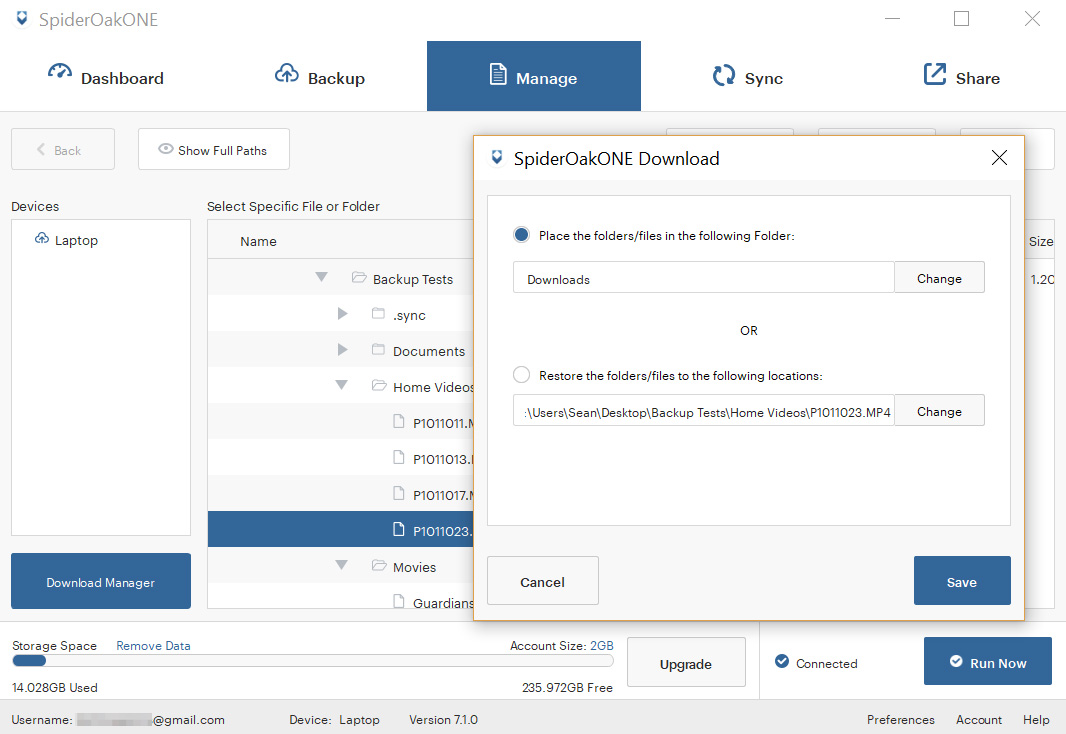Switch to the Backup tab
The image size is (1066, 734).
click(x=320, y=76)
